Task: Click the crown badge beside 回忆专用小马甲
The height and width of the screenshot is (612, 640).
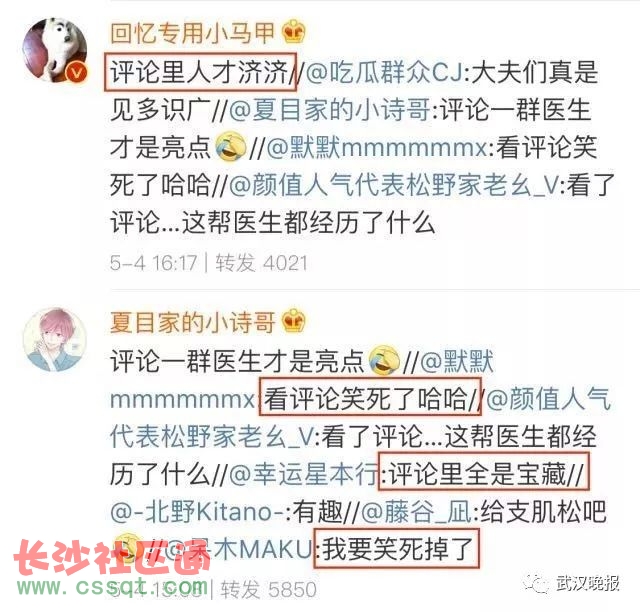Action: 294,32
